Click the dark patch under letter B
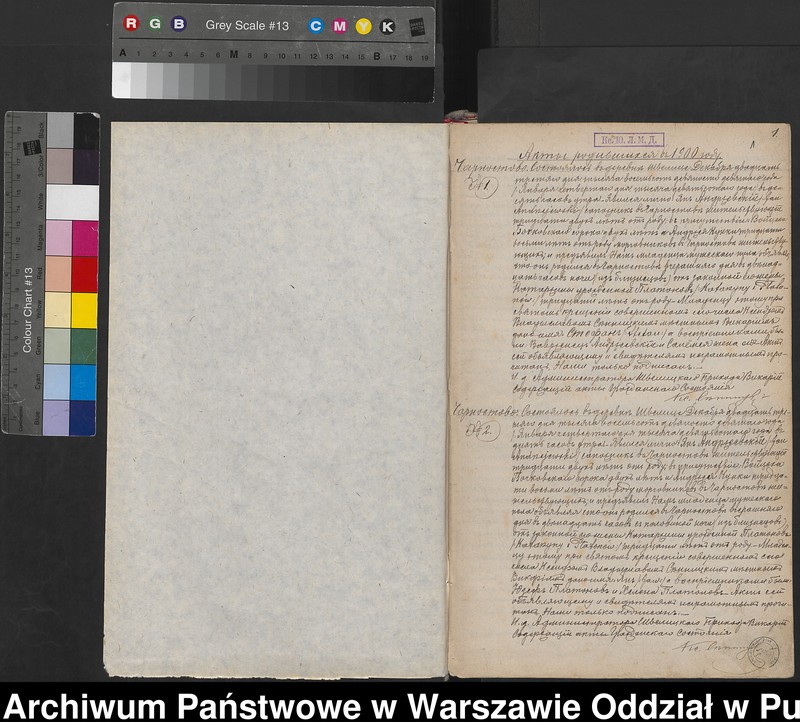This screenshot has height=722, width=800. click(x=377, y=84)
